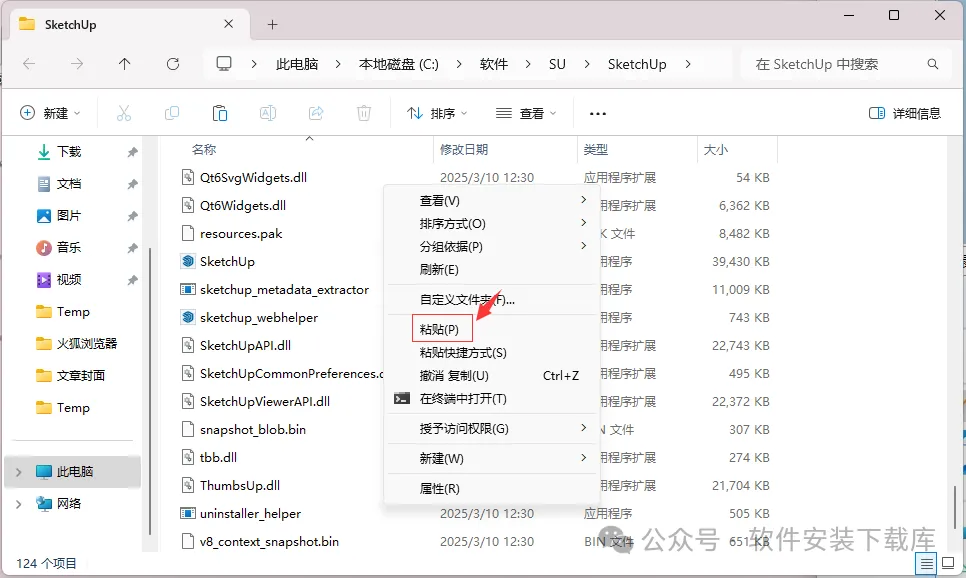The width and height of the screenshot is (966, 578).
Task: Go forward with the right arrow
Action: [x=76, y=64]
